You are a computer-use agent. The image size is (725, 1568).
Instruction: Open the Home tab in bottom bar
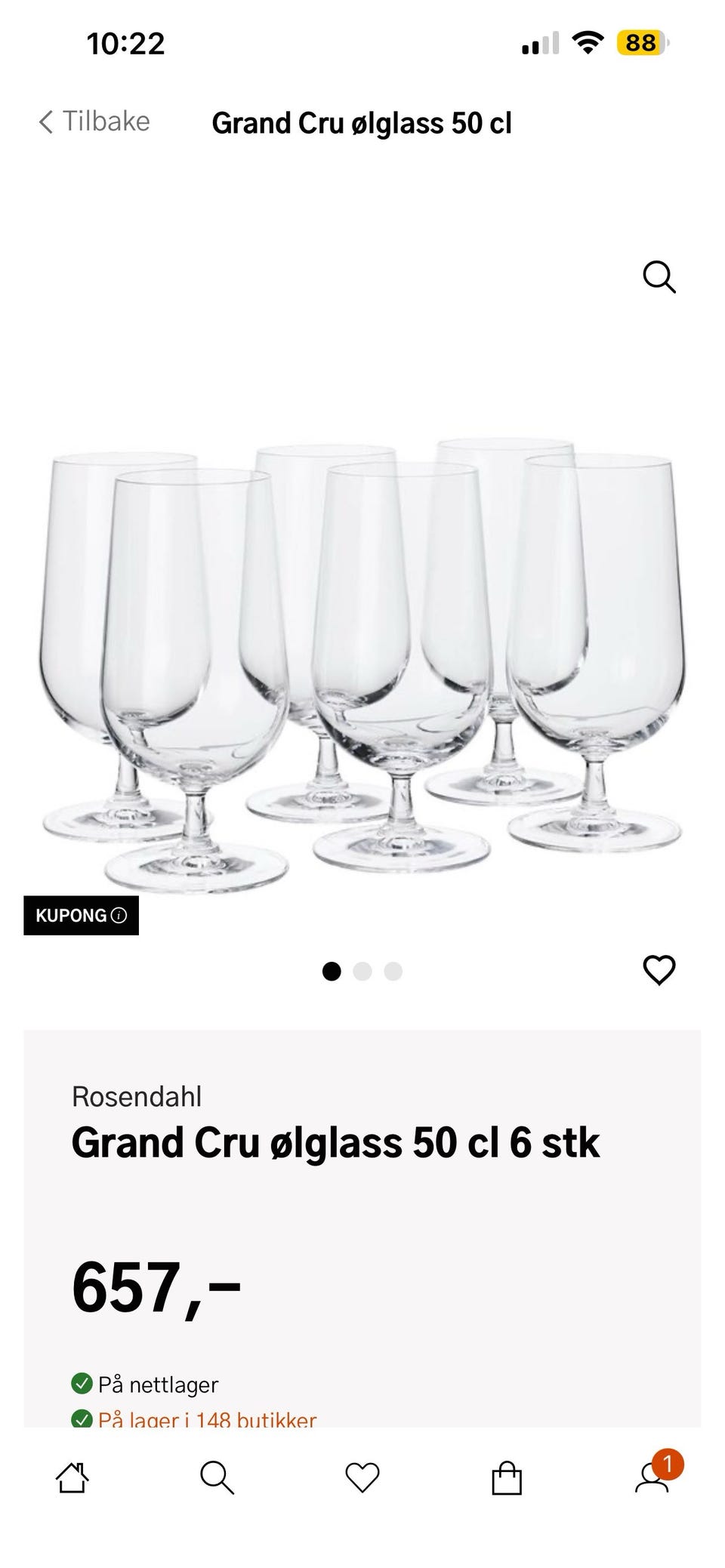[x=72, y=1477]
